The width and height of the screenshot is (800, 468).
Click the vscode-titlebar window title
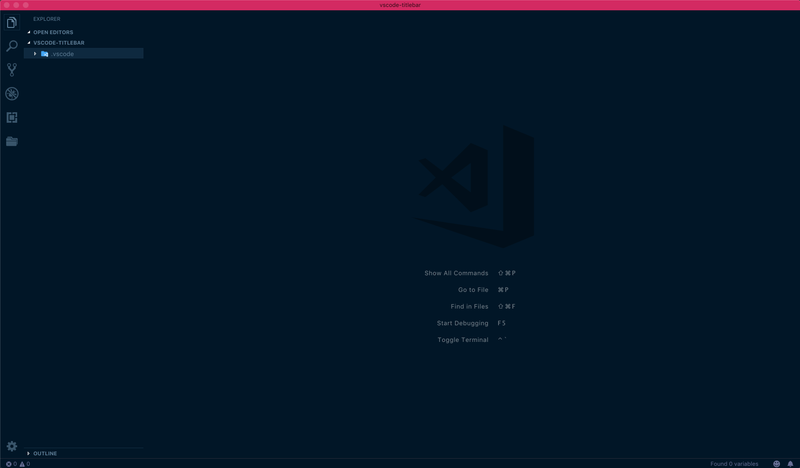(400, 5)
